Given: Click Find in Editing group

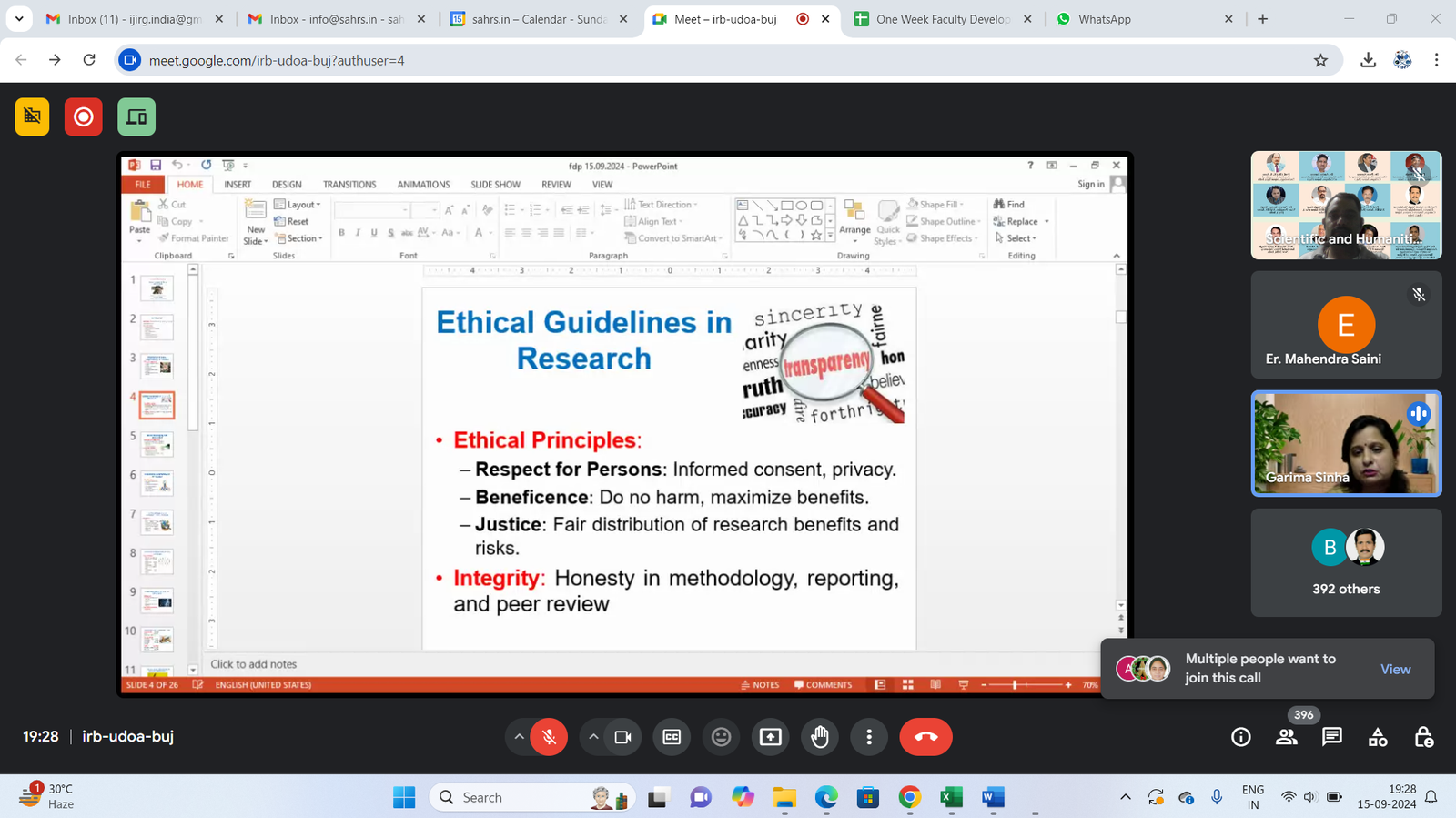Looking at the screenshot, I should pyautogui.click(x=1009, y=205).
